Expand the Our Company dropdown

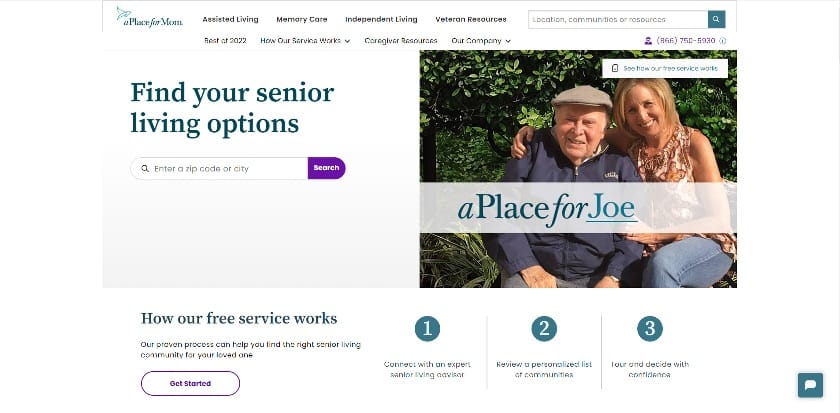481,41
